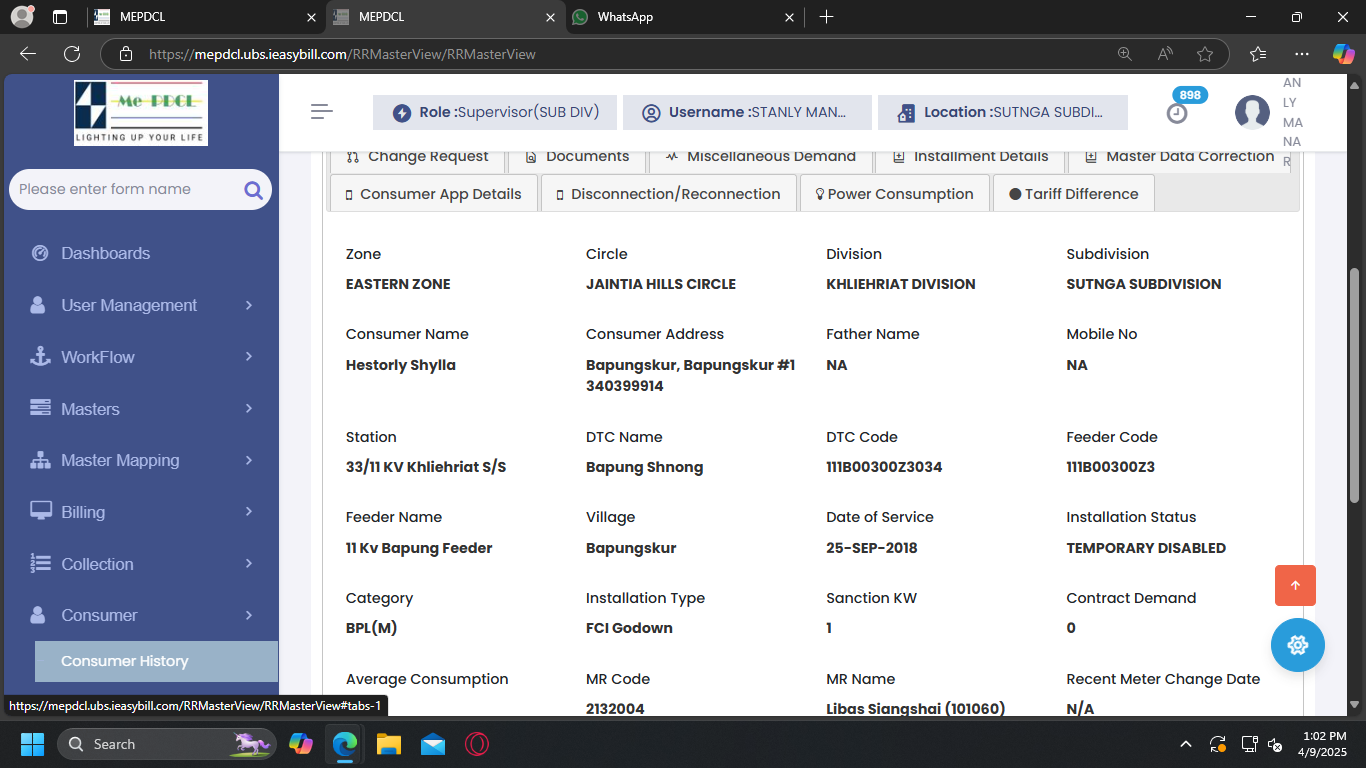This screenshot has height=768, width=1366.
Task: Open the favorites list icon in browser toolbar
Action: (1258, 54)
